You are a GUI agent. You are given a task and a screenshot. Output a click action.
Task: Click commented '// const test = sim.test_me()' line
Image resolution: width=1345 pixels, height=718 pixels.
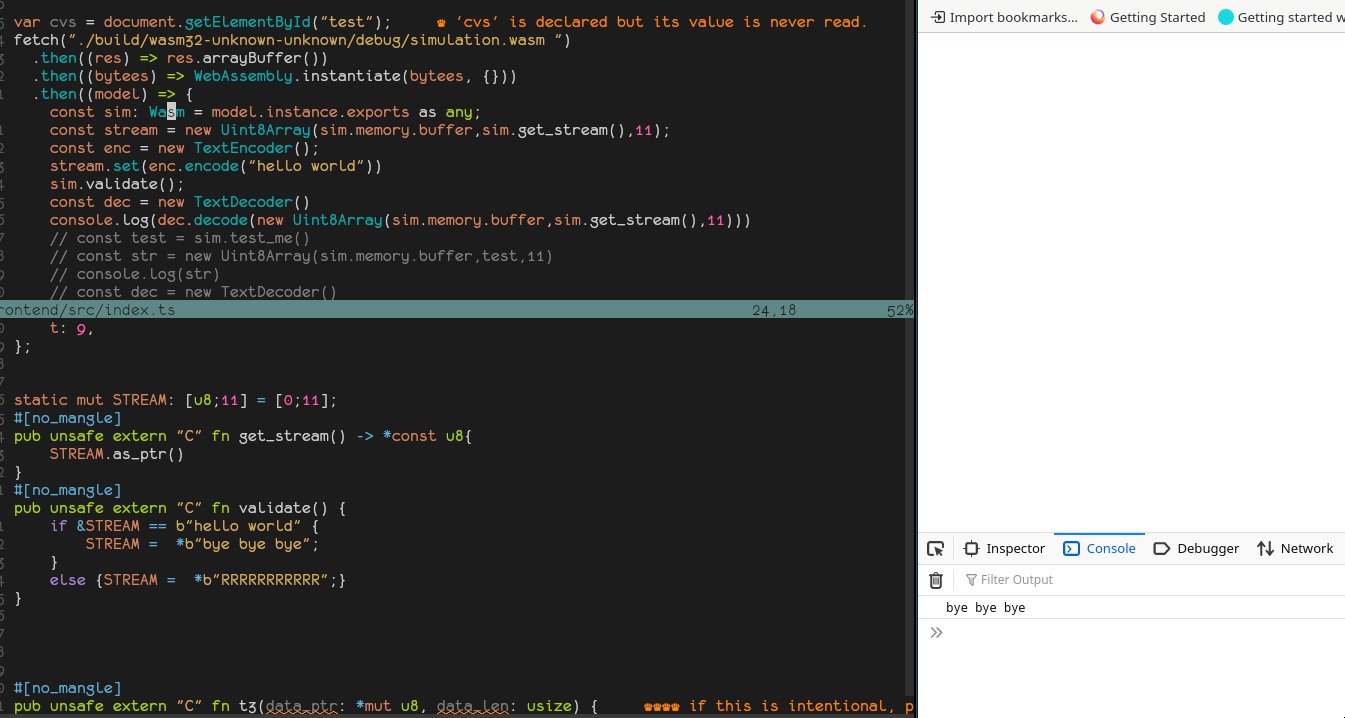click(x=180, y=238)
